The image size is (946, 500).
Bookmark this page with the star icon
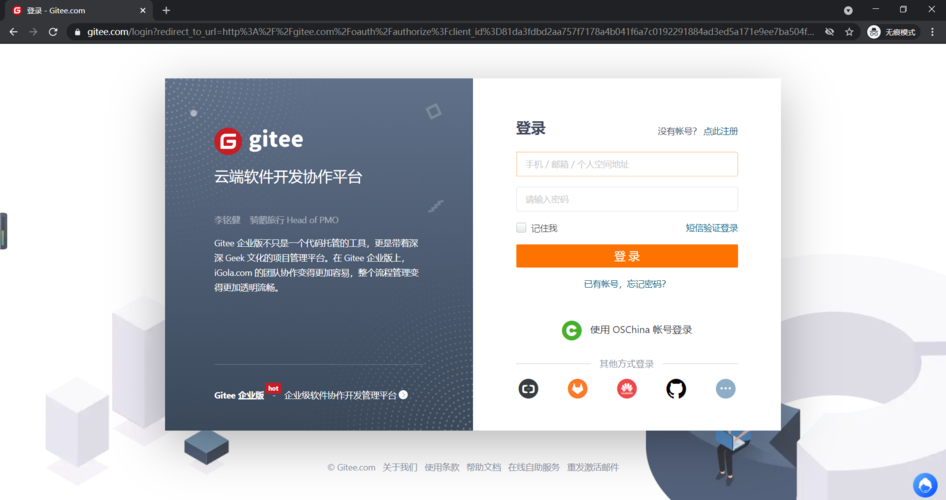coord(849,32)
